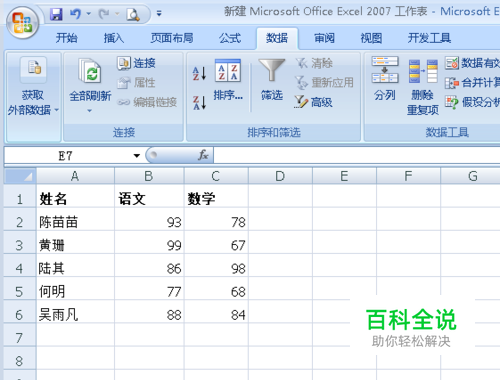Switch to the 审阅 tab
500x380 pixels.
tap(324, 38)
